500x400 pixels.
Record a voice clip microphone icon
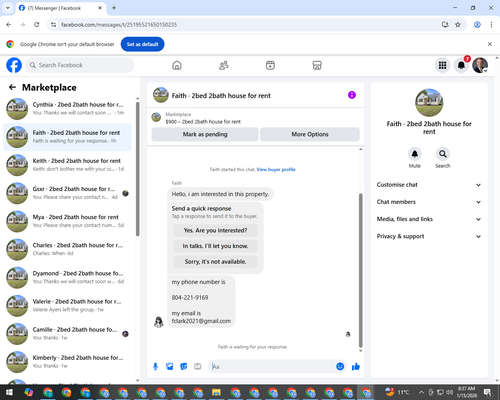click(x=155, y=367)
